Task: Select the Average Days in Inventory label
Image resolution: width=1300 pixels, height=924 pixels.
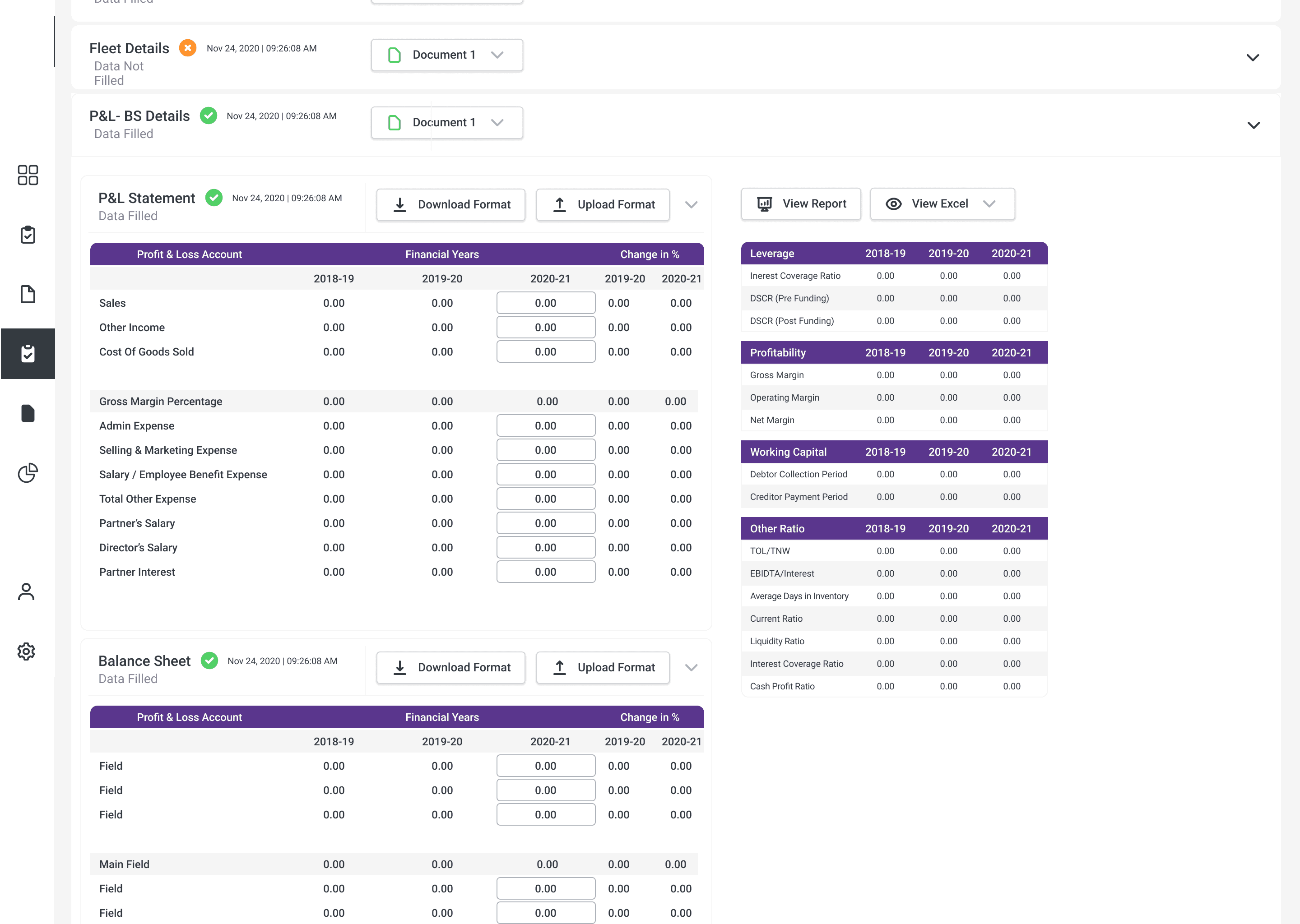Action: click(x=799, y=596)
